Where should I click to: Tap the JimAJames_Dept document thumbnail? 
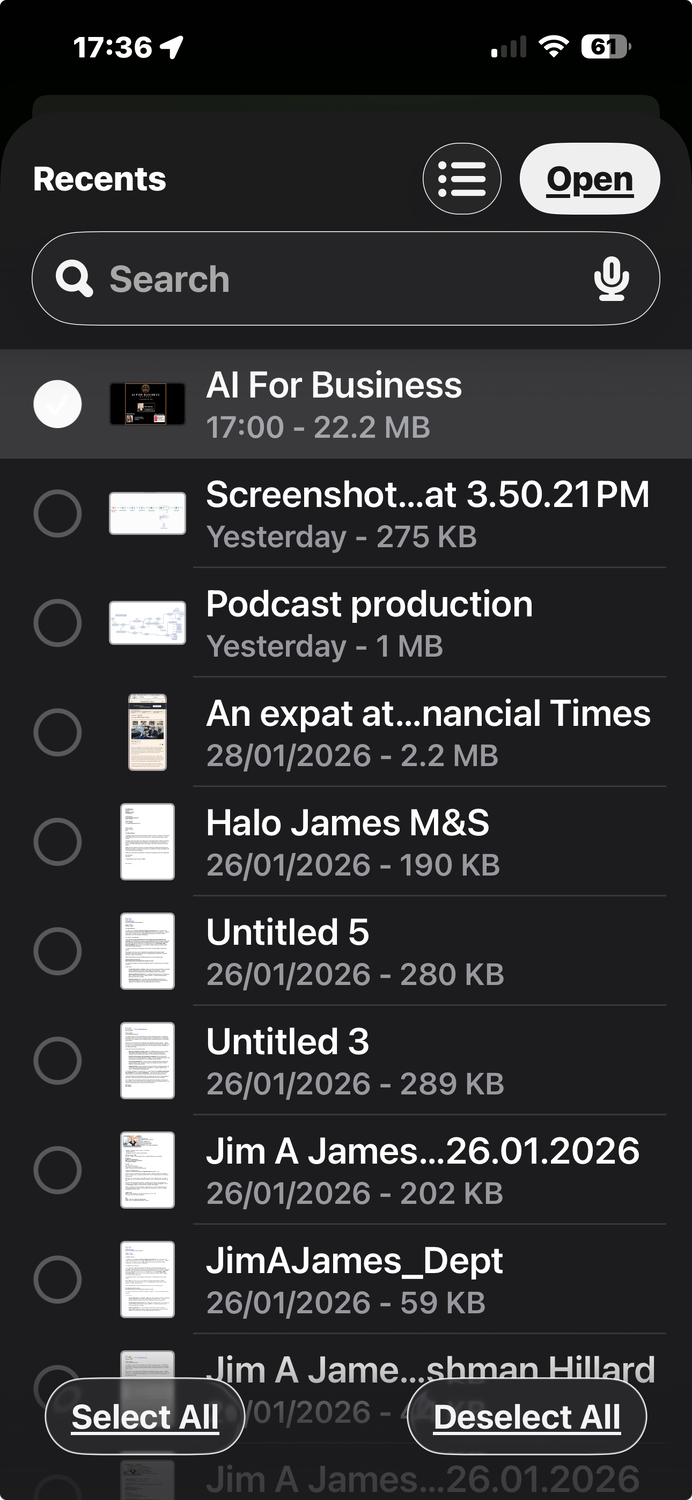coord(147,1279)
